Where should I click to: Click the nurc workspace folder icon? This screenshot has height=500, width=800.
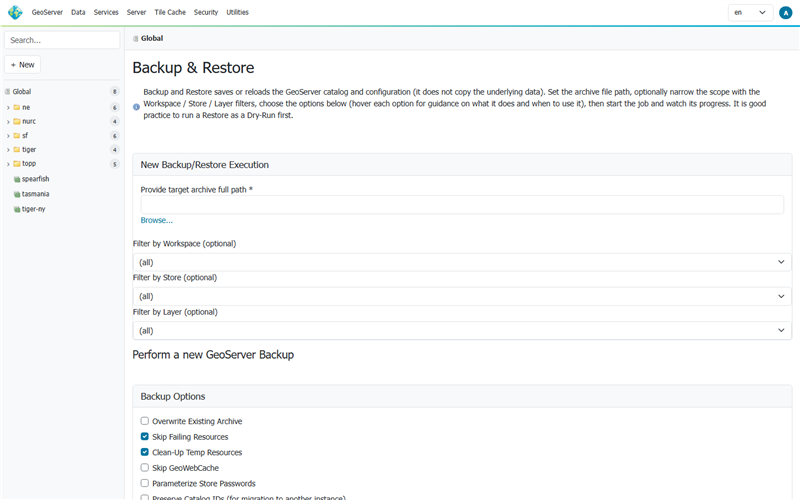tap(17, 121)
